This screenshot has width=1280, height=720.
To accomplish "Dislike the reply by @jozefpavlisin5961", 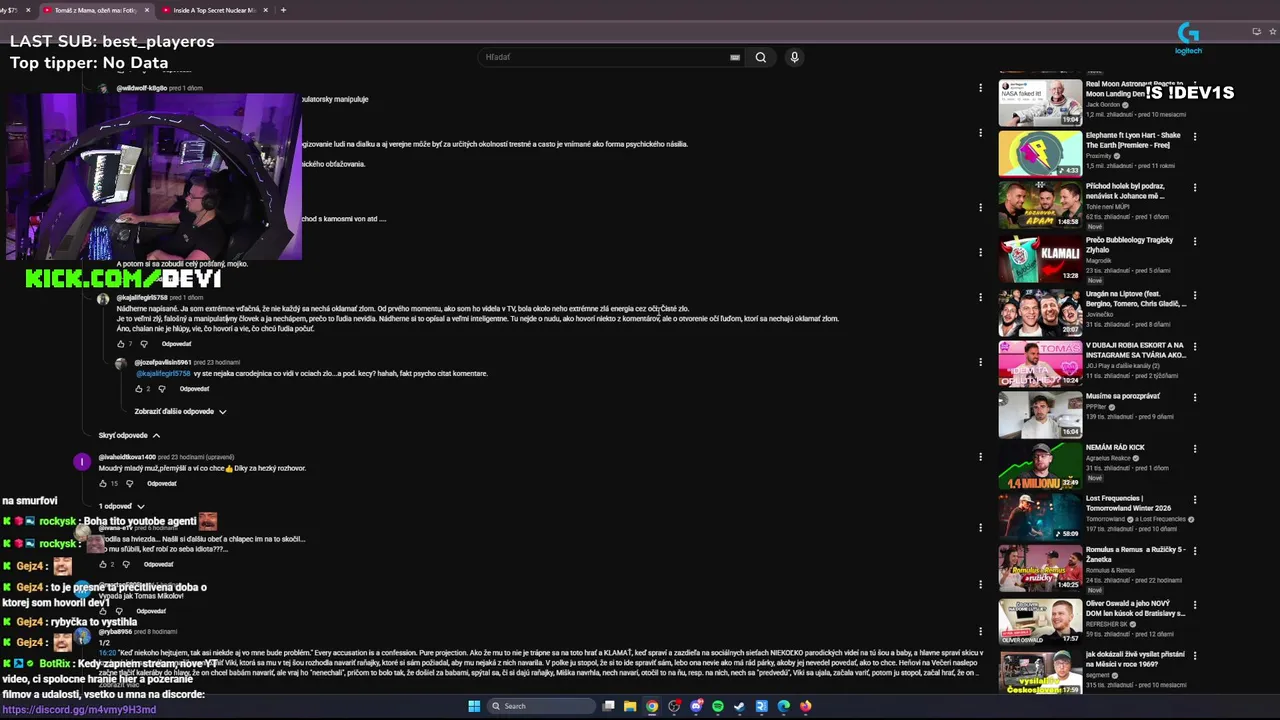I will tap(161, 389).
